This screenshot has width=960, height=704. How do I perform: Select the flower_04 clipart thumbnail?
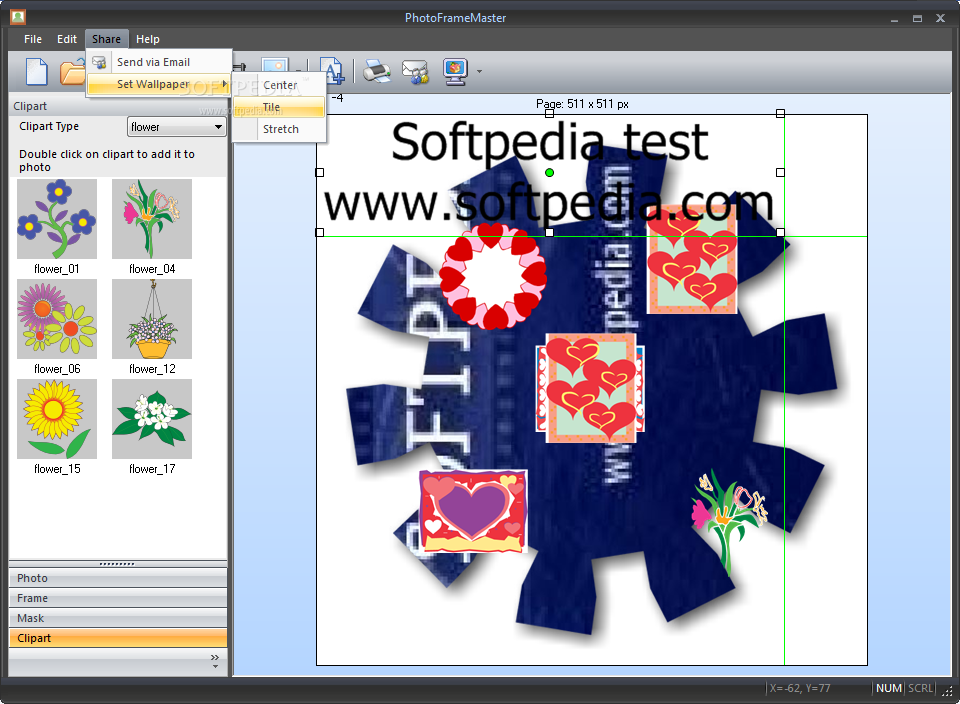[152, 219]
